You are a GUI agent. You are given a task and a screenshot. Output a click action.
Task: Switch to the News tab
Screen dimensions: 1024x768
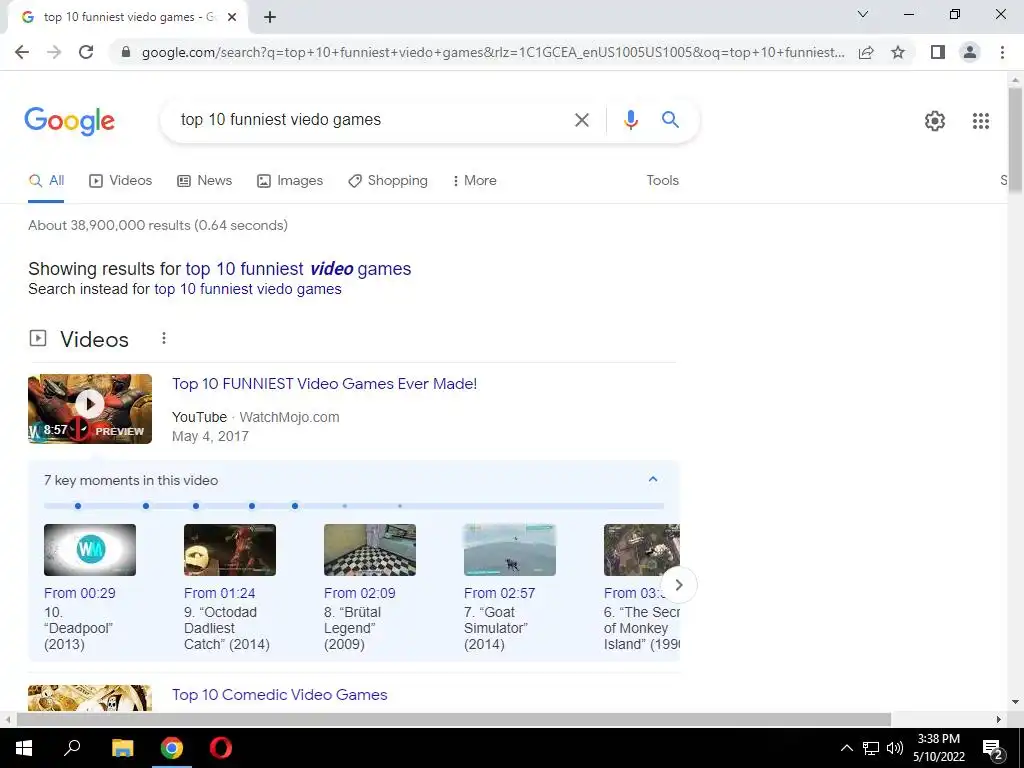click(x=204, y=181)
